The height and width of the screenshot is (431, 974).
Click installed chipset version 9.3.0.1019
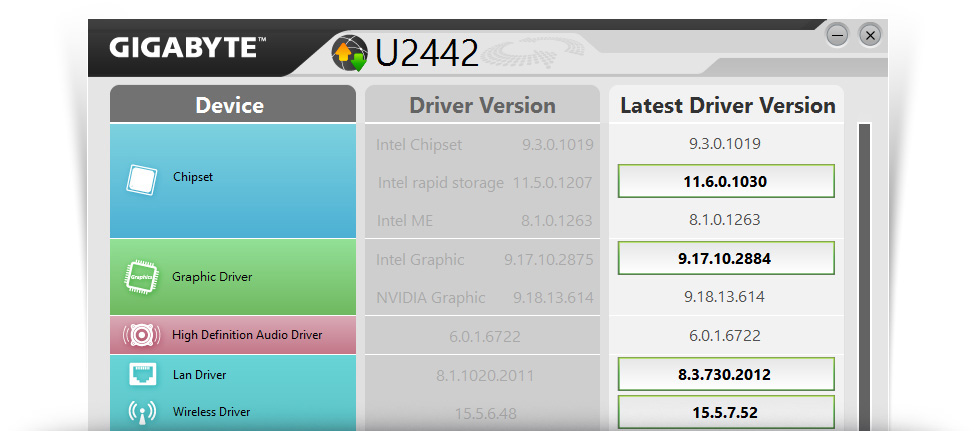click(x=558, y=145)
